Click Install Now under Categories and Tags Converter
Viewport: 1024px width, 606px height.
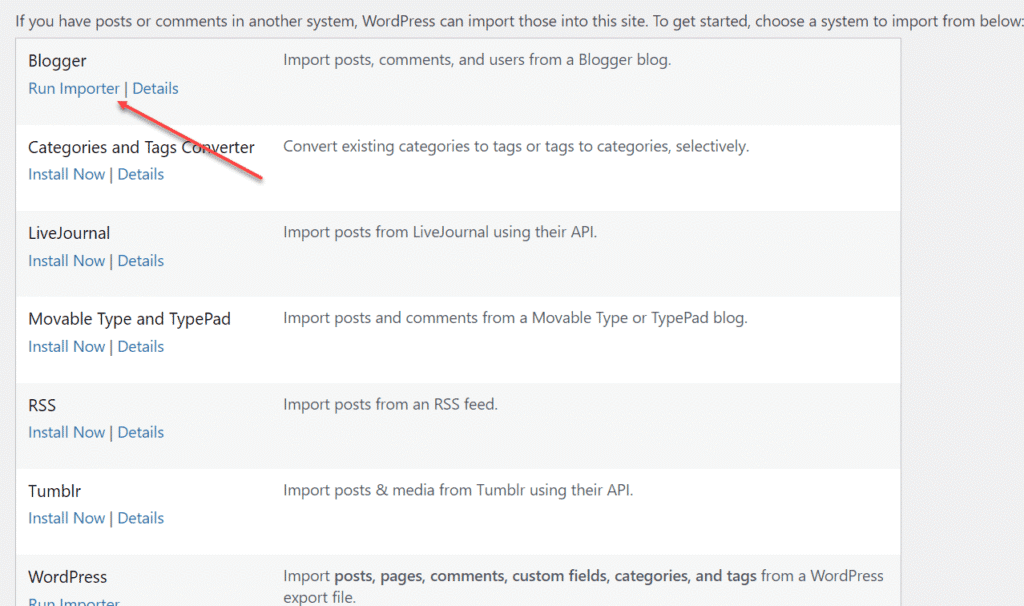click(66, 174)
